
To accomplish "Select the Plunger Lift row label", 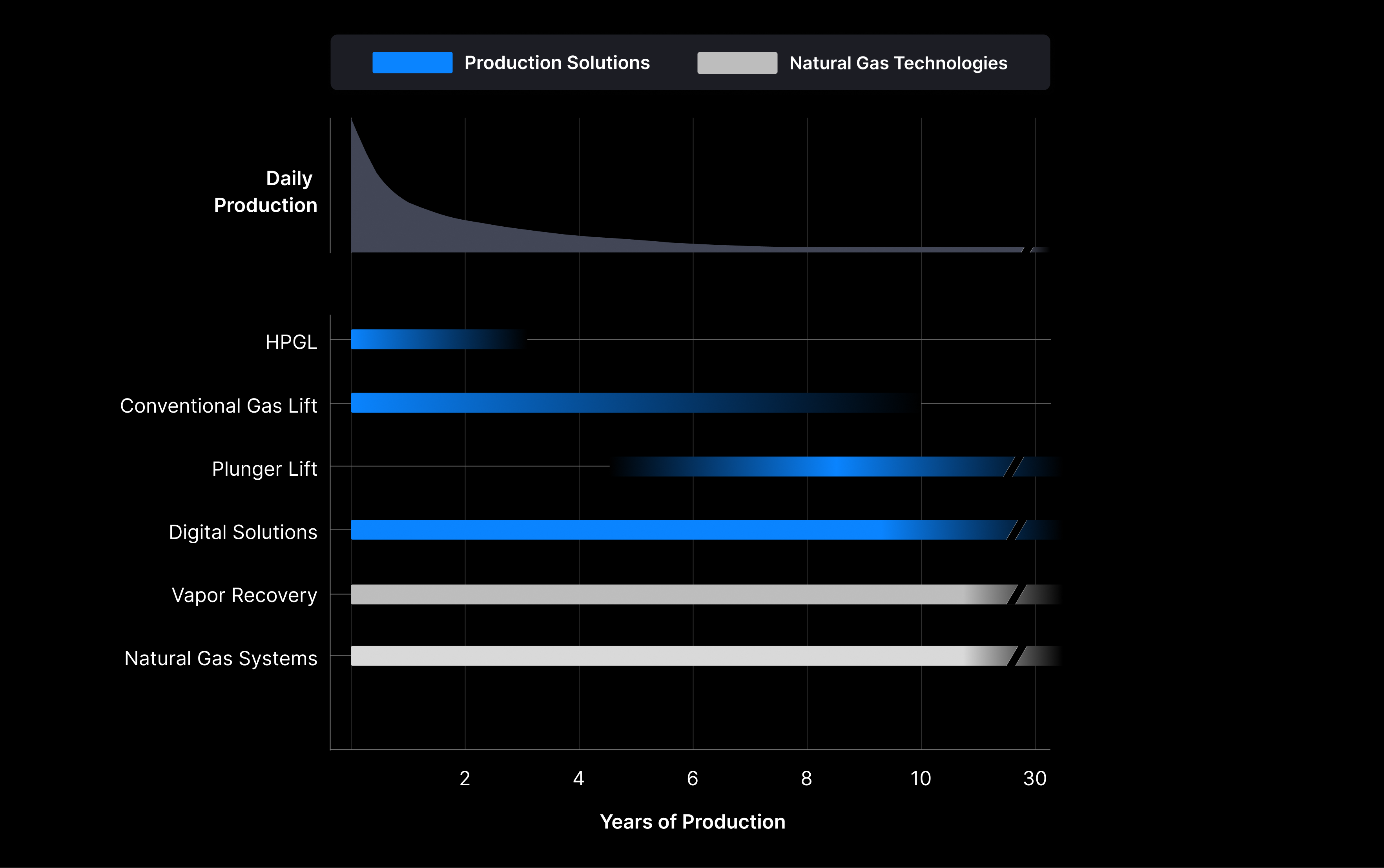I will click(264, 469).
